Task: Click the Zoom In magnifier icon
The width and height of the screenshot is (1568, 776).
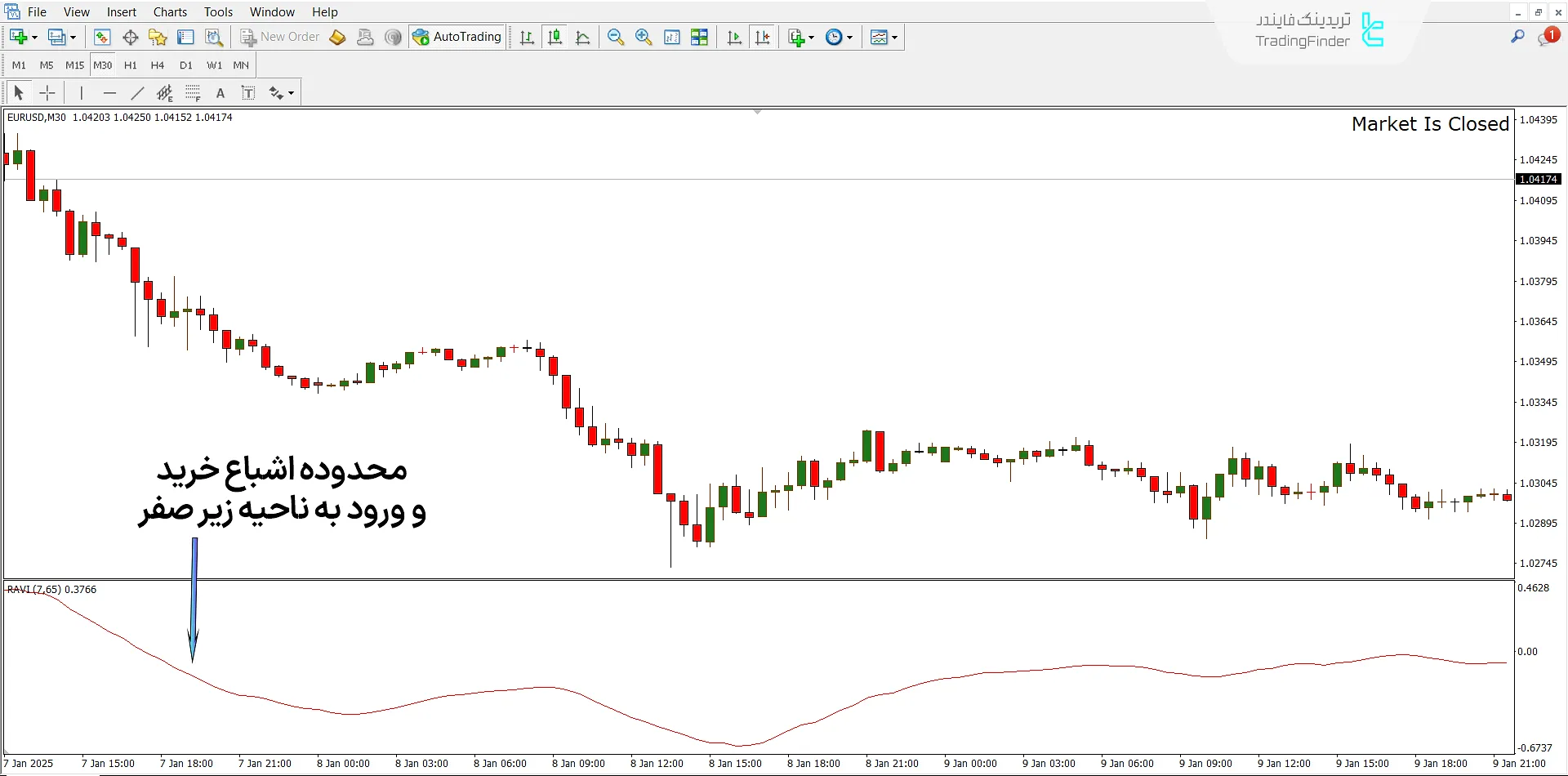Action: tap(644, 37)
